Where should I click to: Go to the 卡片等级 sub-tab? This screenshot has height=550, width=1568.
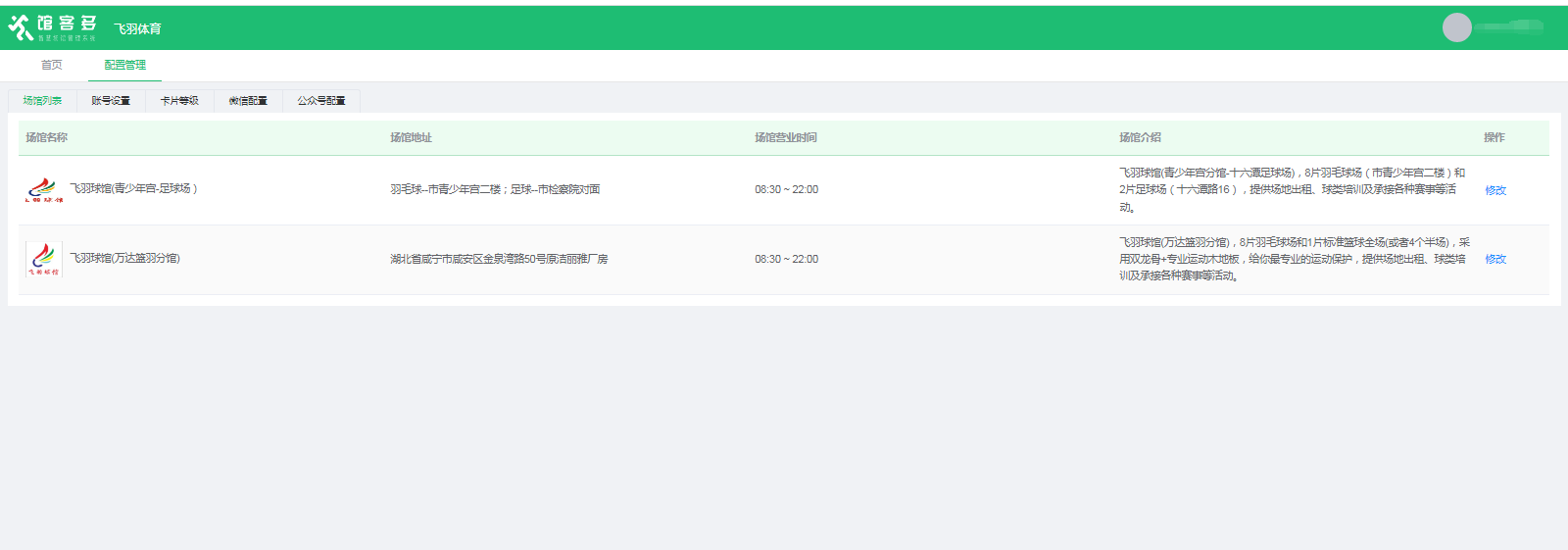[179, 101]
